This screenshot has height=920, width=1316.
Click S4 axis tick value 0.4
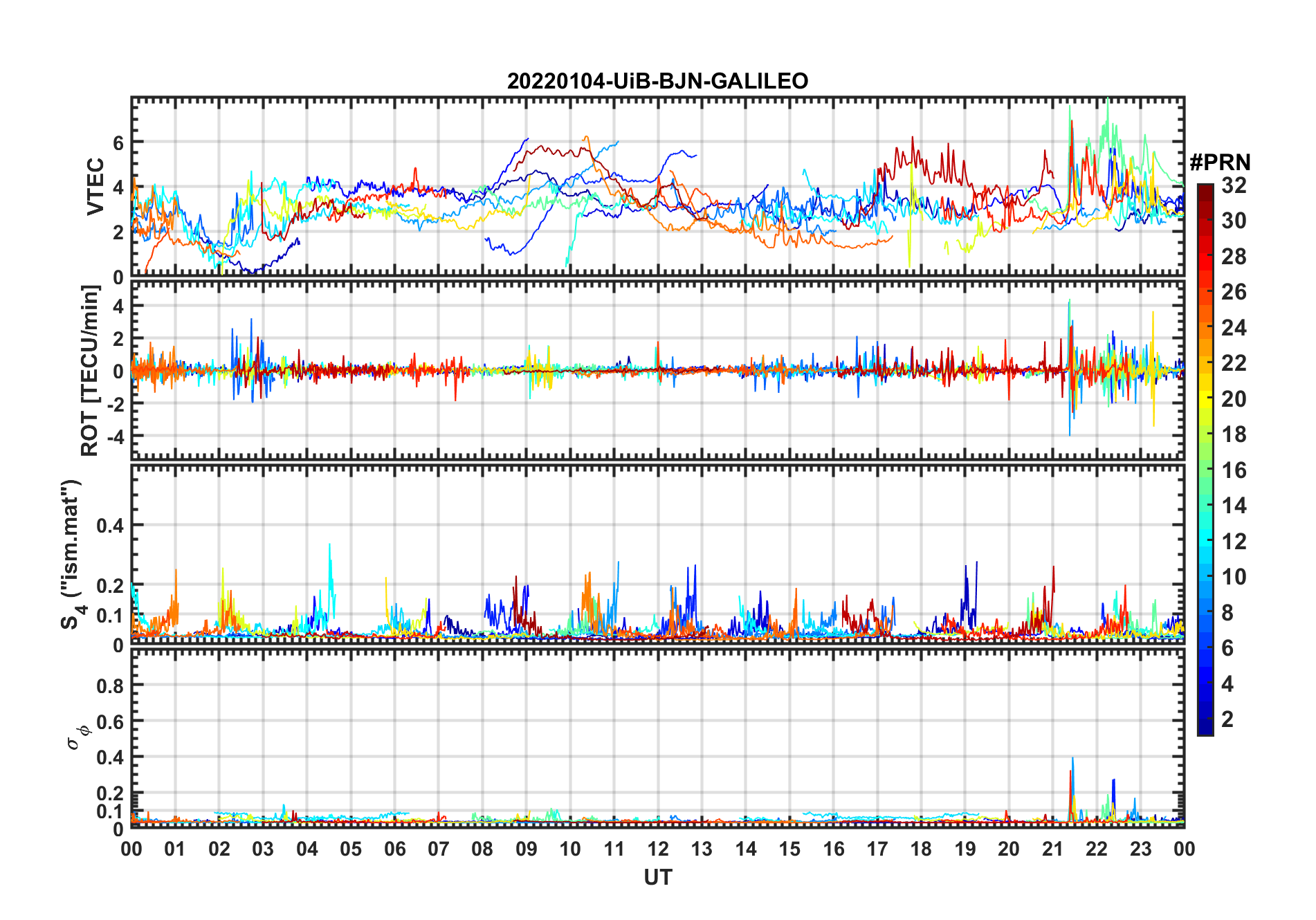click(110, 526)
